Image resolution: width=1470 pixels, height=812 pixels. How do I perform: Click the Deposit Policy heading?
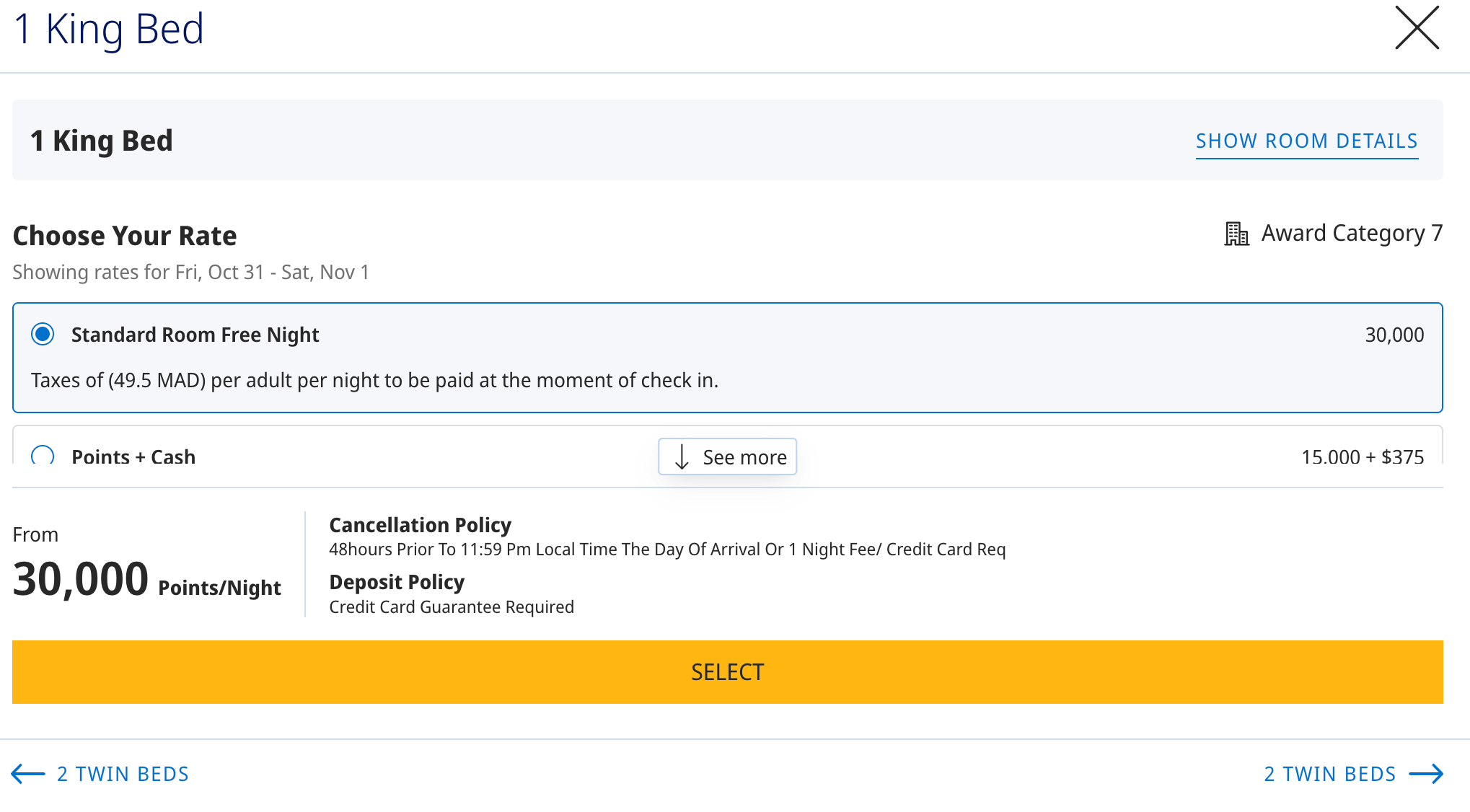point(396,581)
